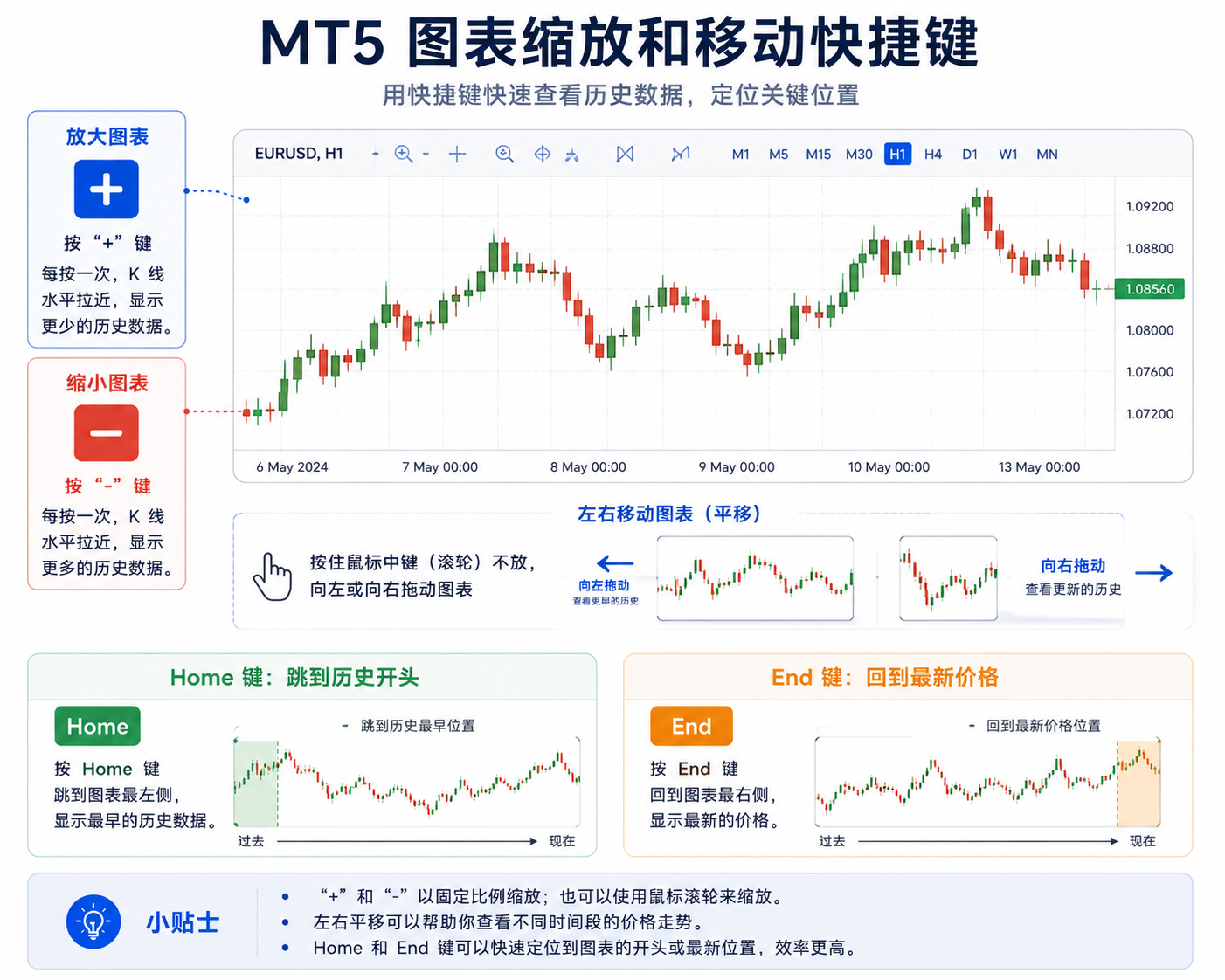Select the M30 timeframe
This screenshot has width=1225, height=980.
[859, 154]
